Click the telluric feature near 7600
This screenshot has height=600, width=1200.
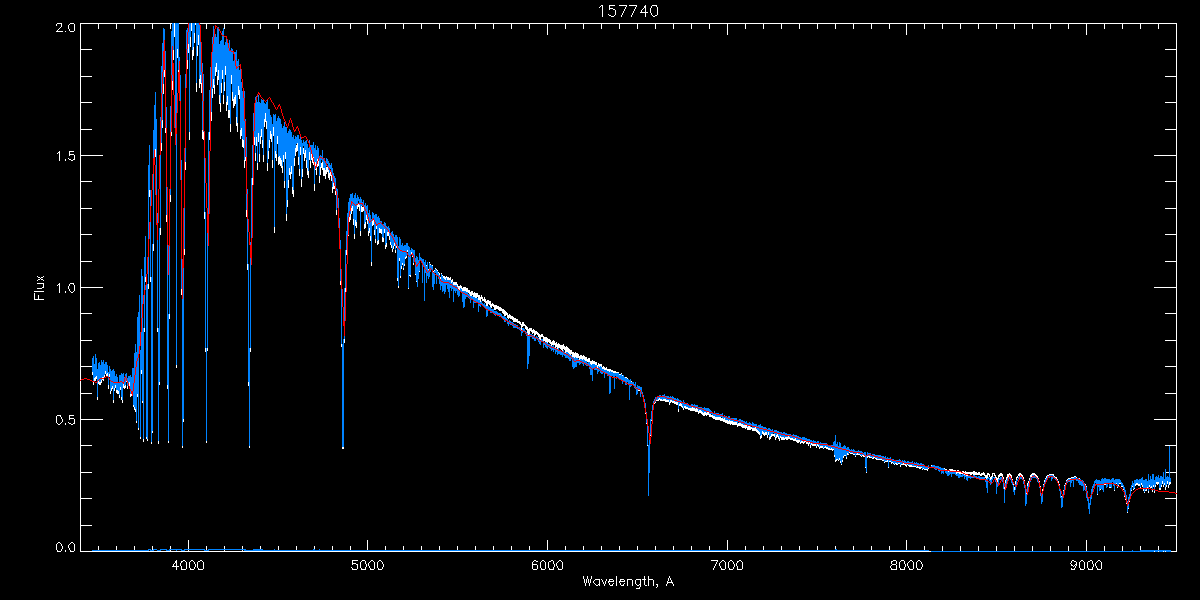(840, 452)
